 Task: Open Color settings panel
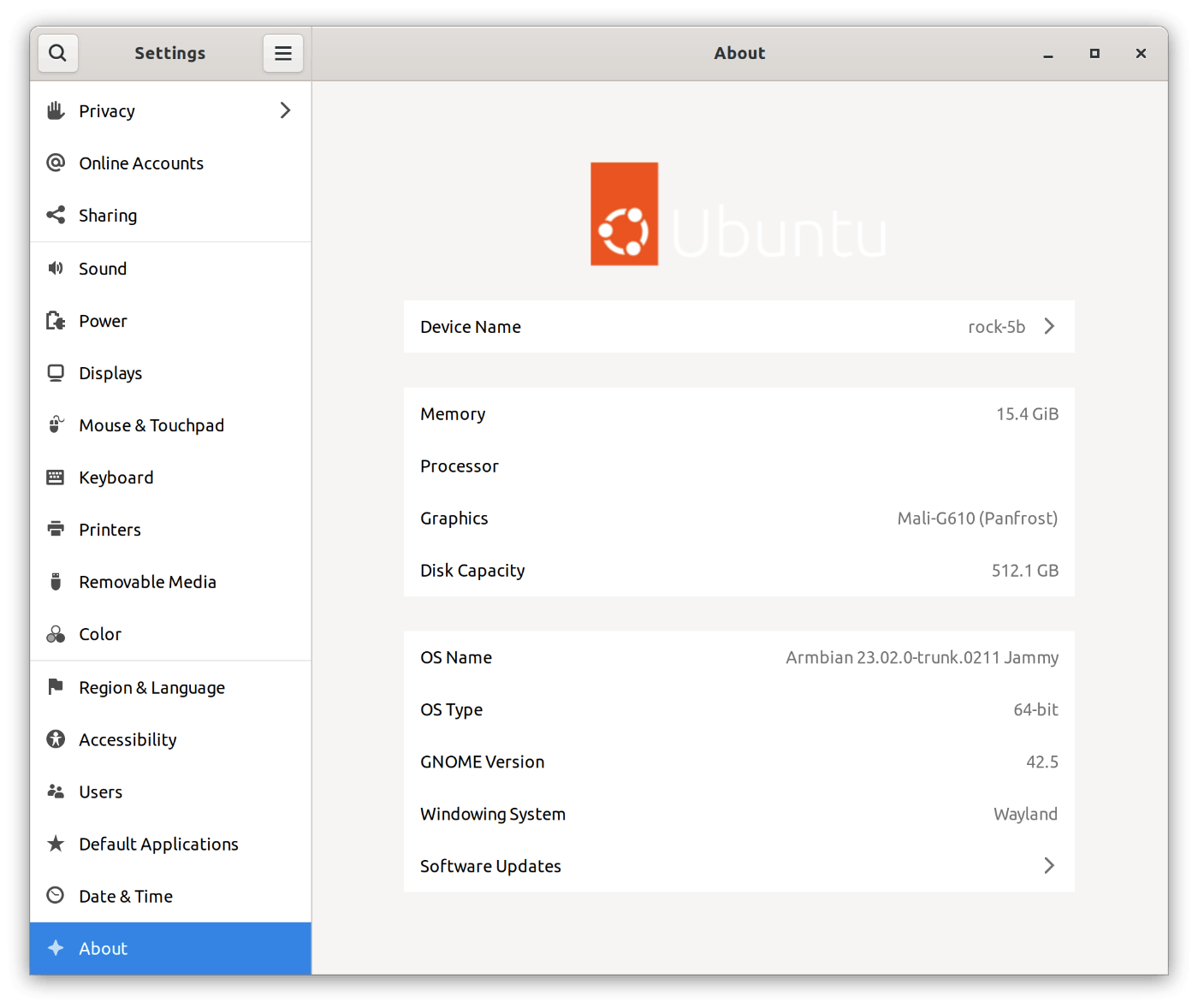pyautogui.click(x=170, y=633)
